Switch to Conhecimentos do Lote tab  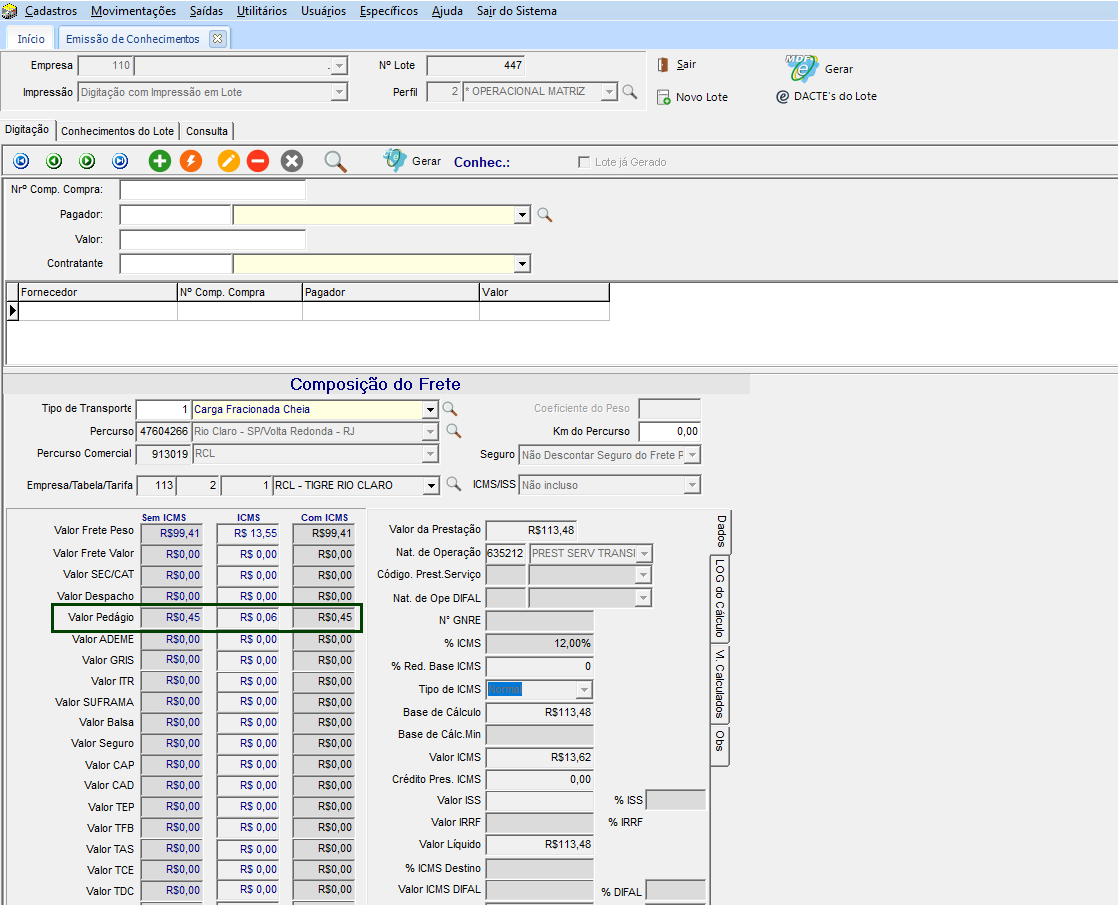(x=117, y=131)
